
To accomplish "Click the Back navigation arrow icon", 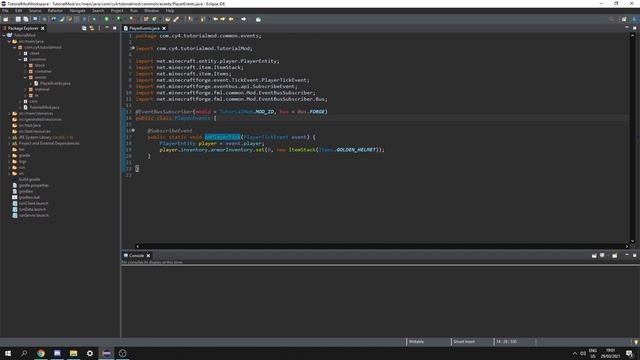I will tap(231, 19).
